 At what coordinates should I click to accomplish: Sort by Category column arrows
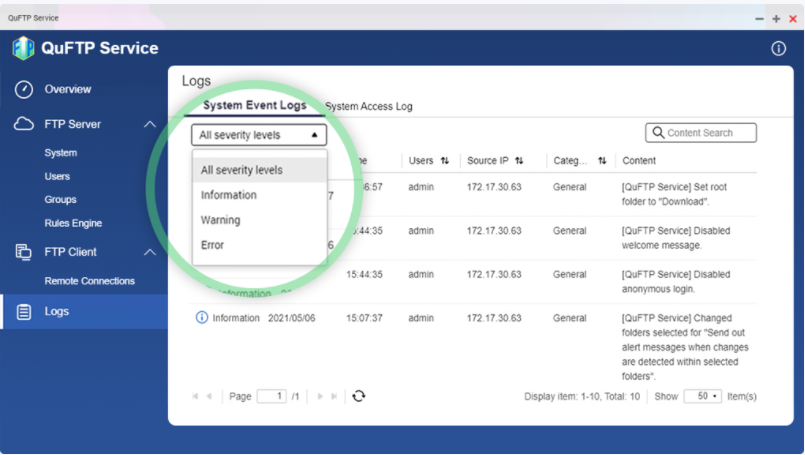(x=602, y=161)
